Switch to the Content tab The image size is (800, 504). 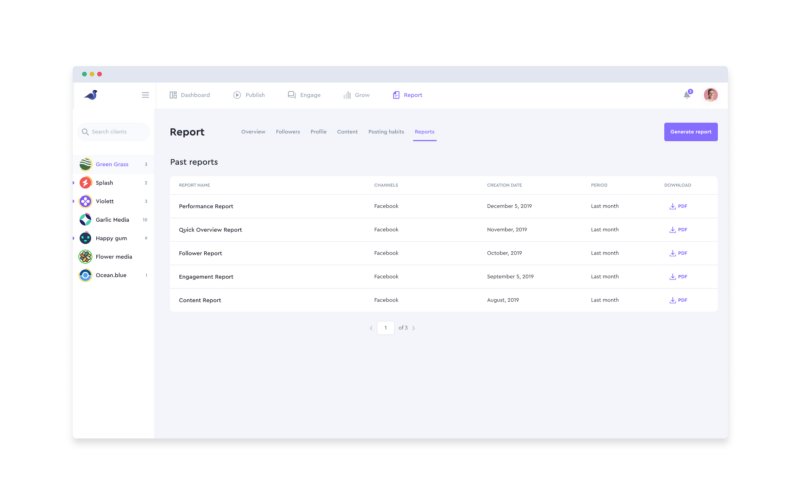347,132
